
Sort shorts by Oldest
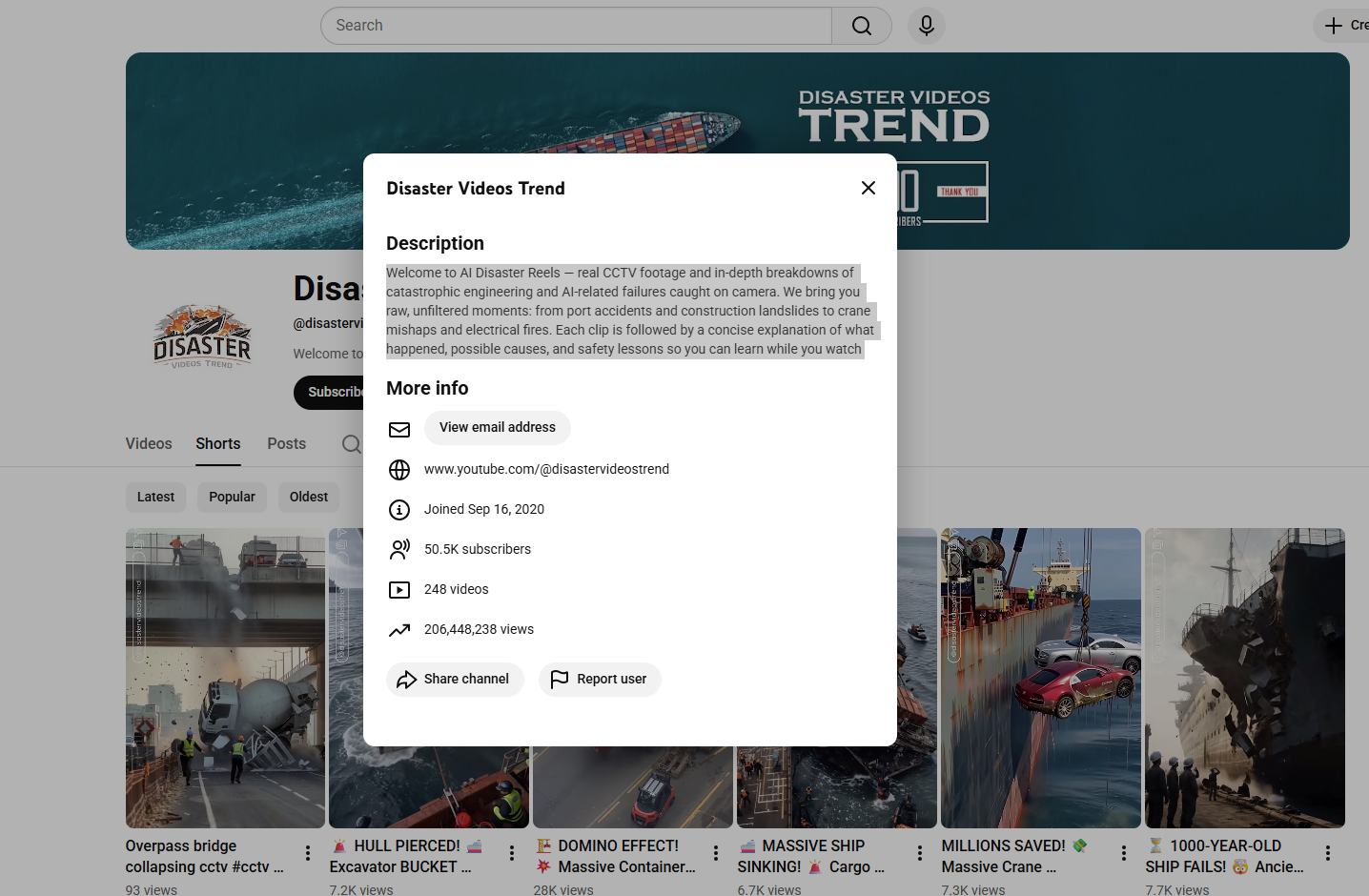[308, 497]
